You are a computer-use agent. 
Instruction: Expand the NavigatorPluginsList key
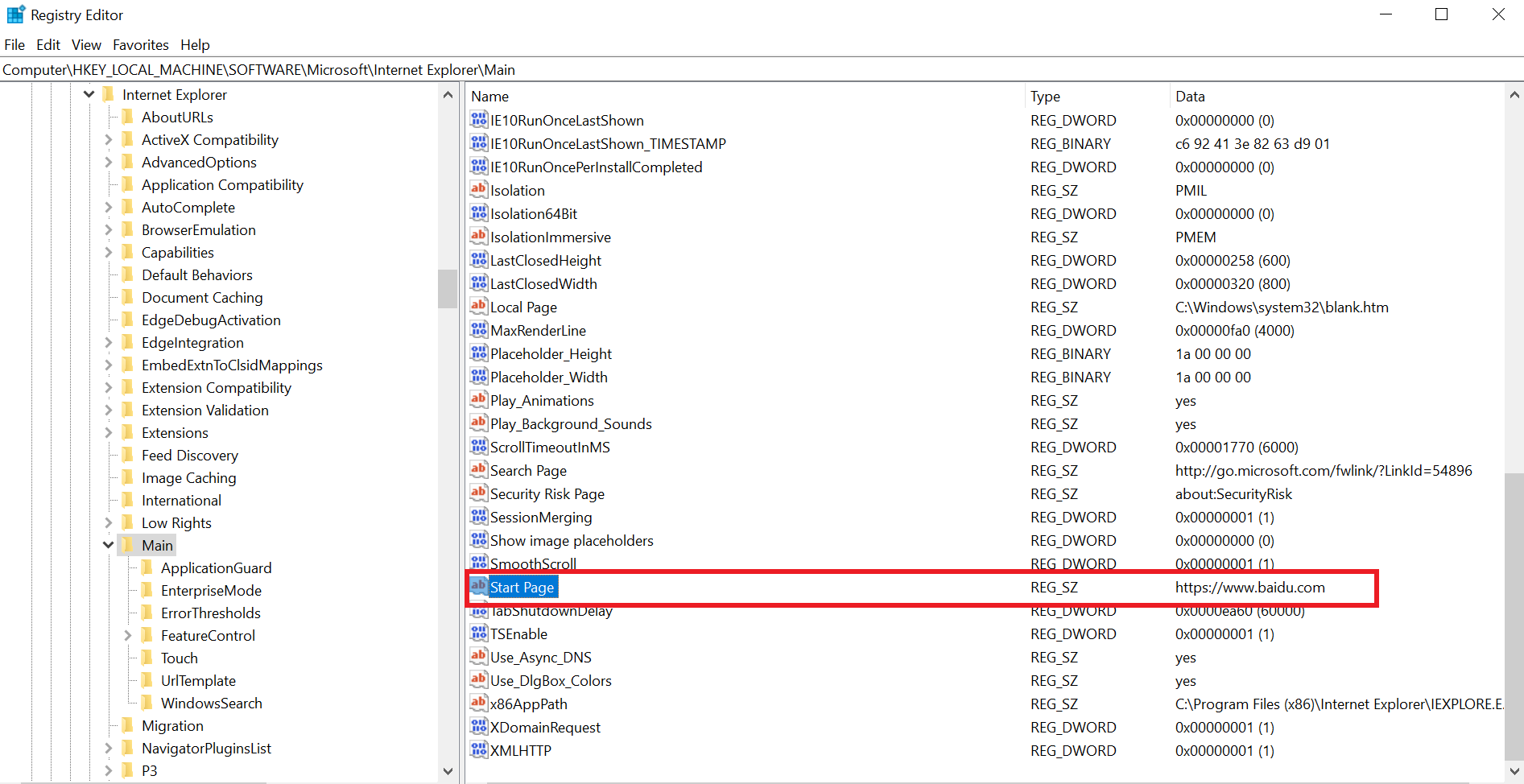point(108,748)
